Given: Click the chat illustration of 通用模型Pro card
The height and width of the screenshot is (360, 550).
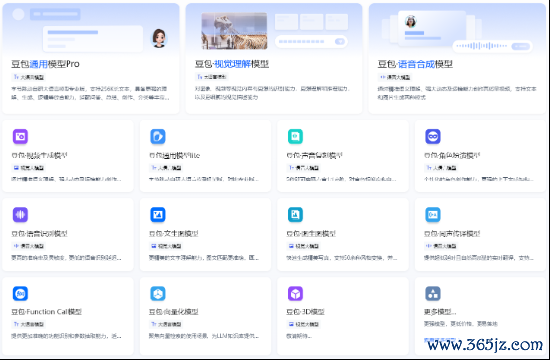Looking at the screenshot, I should [x=93, y=39].
